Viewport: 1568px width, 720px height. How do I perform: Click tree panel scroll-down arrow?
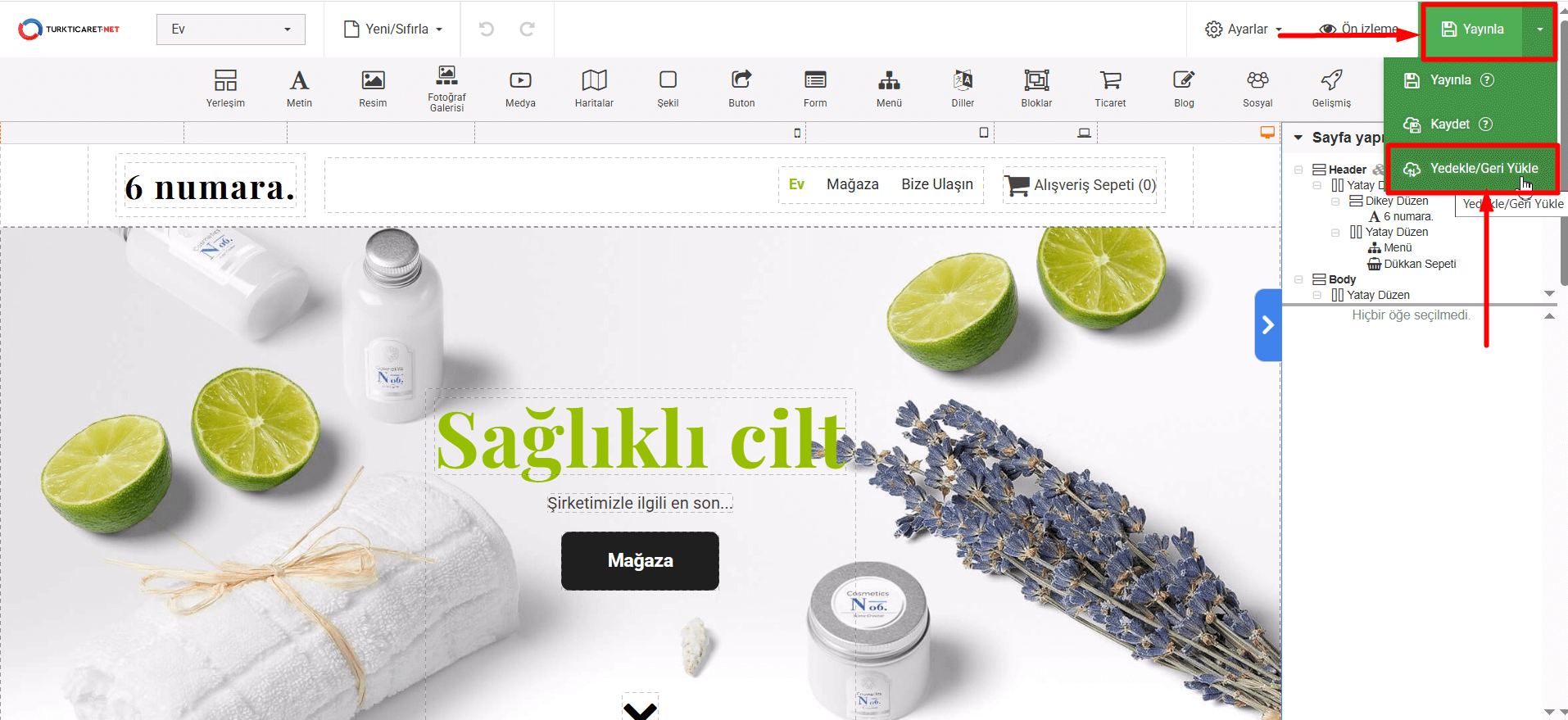coord(1549,293)
